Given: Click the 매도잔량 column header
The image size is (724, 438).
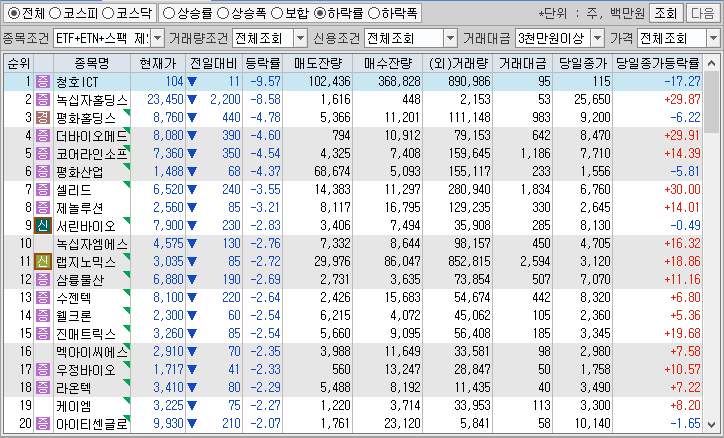Looking at the screenshot, I should click(317, 63).
